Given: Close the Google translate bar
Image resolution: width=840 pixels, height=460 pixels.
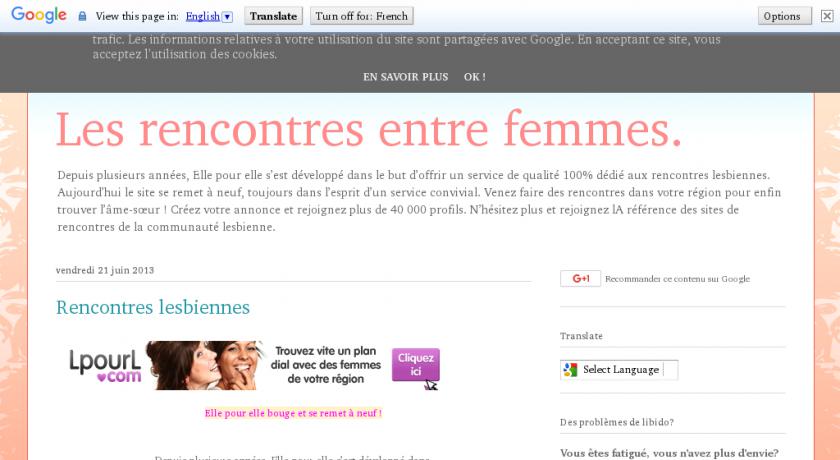Looking at the screenshot, I should [827, 16].
